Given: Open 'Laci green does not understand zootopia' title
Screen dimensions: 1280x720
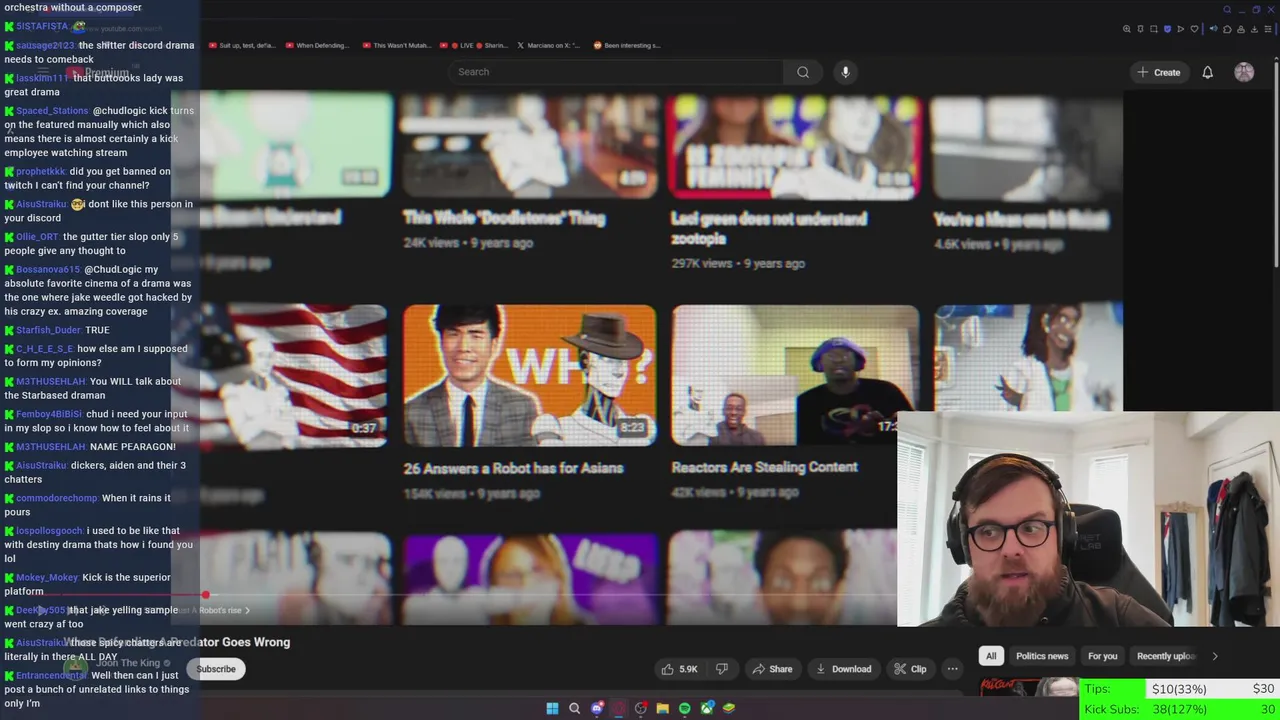Looking at the screenshot, I should (x=769, y=228).
